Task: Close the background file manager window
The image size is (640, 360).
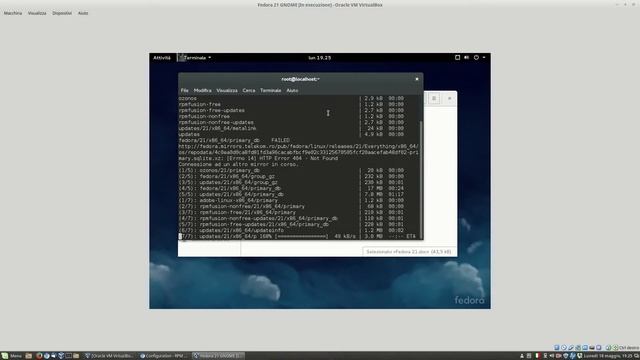Action: pos(449,98)
